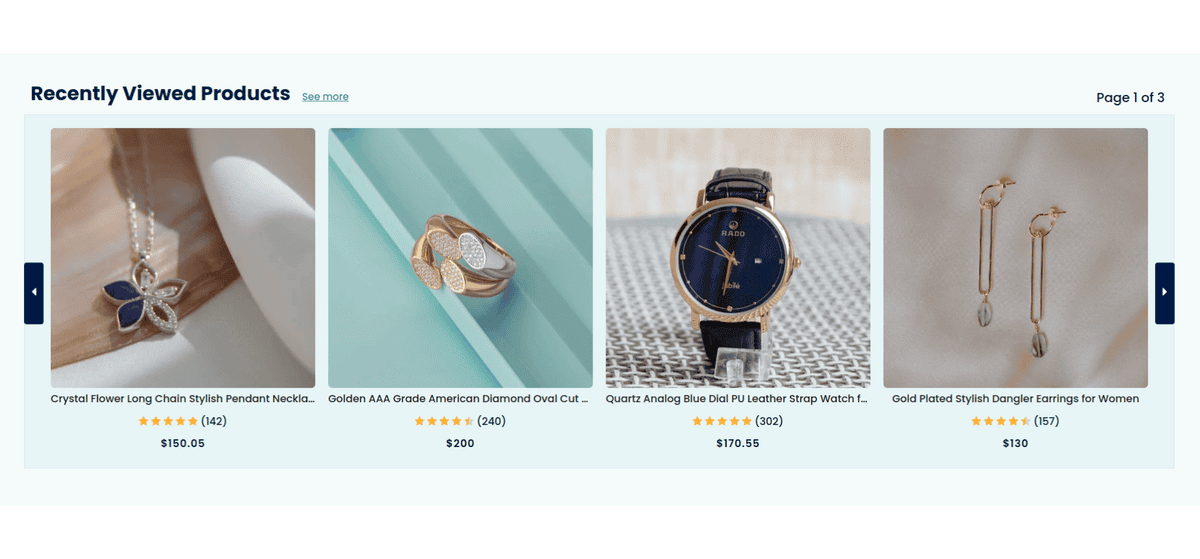The image size is (1200, 559).
Task: Click the $170.55 price
Action: [738, 443]
